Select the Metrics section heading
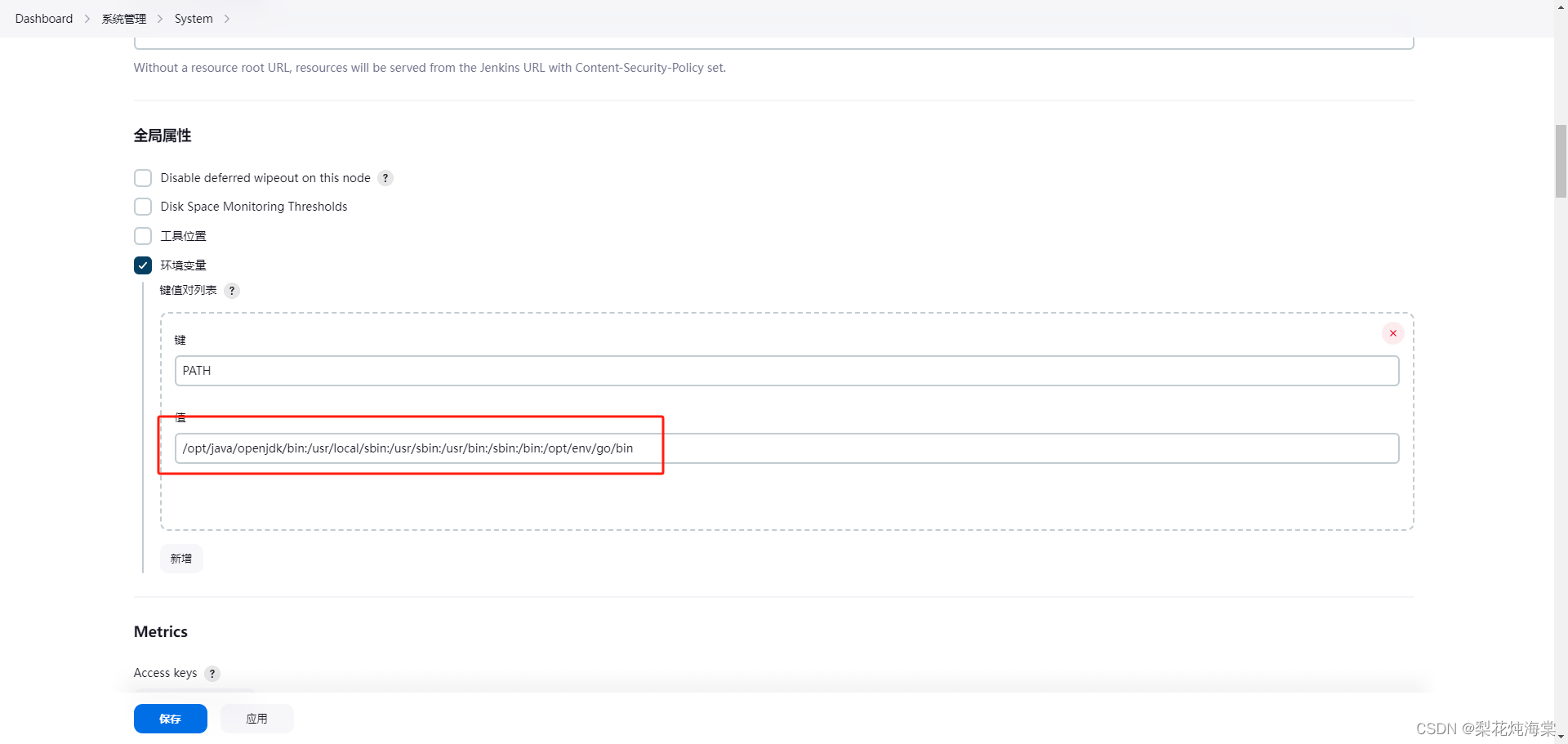The height and width of the screenshot is (744, 1568). click(x=161, y=632)
